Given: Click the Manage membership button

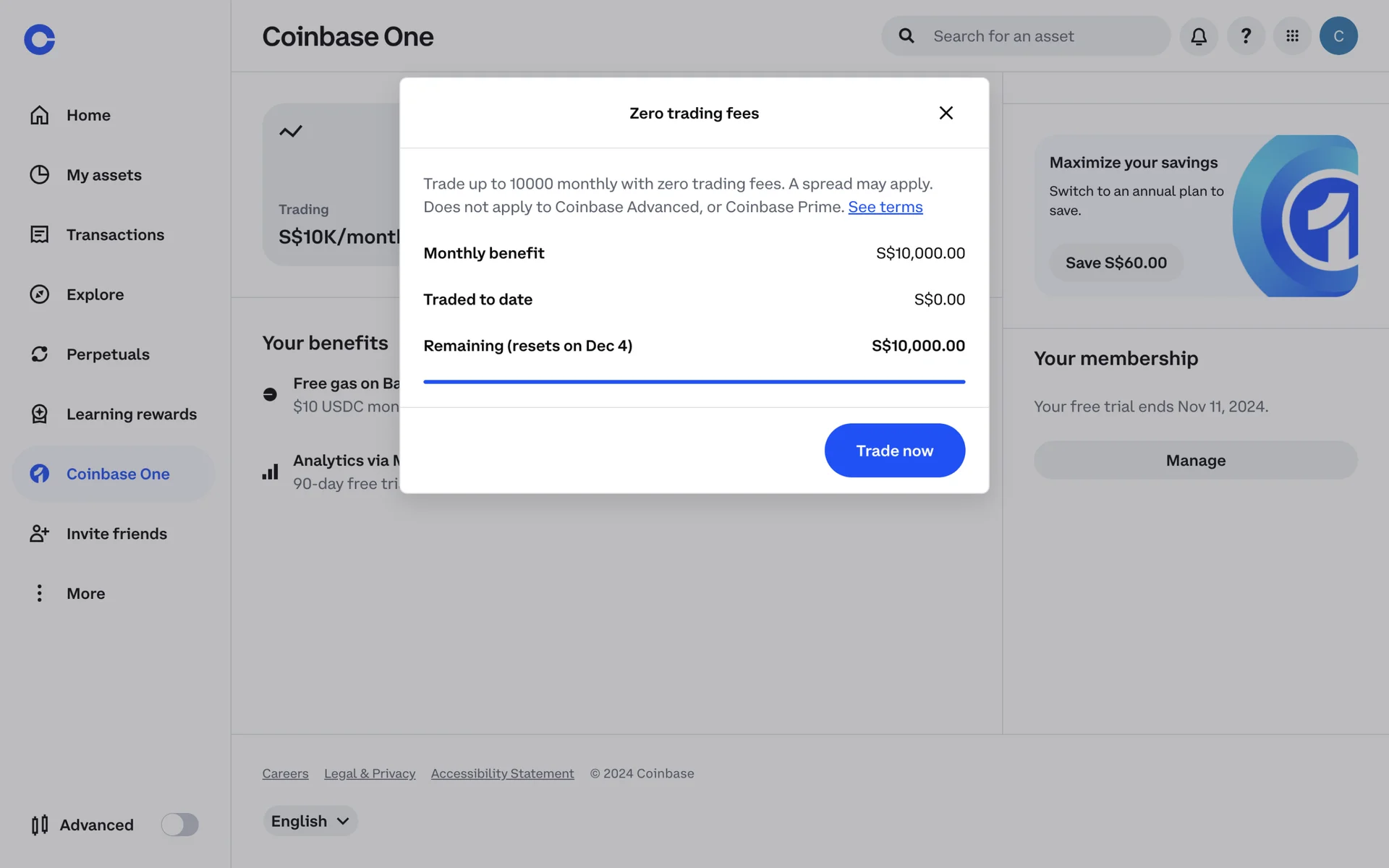Looking at the screenshot, I should (1195, 460).
